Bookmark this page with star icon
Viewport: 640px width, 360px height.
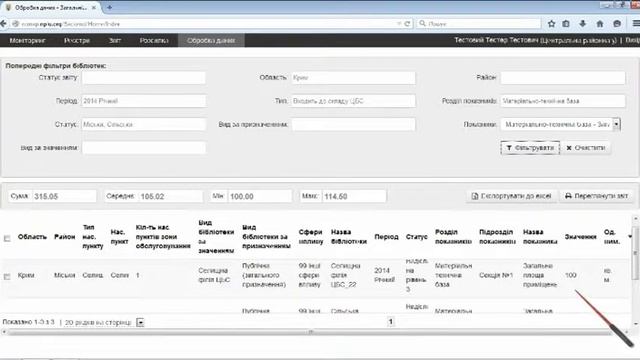click(x=551, y=24)
